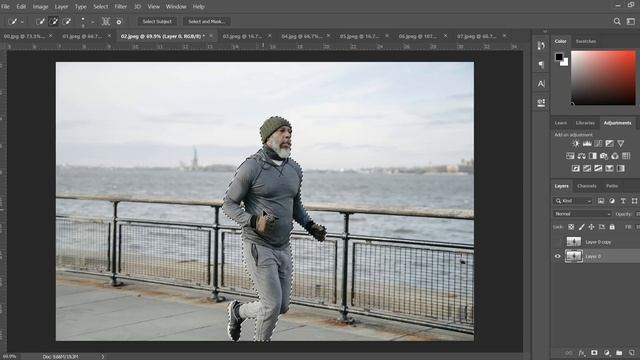Open the Select menu

click(x=100, y=7)
